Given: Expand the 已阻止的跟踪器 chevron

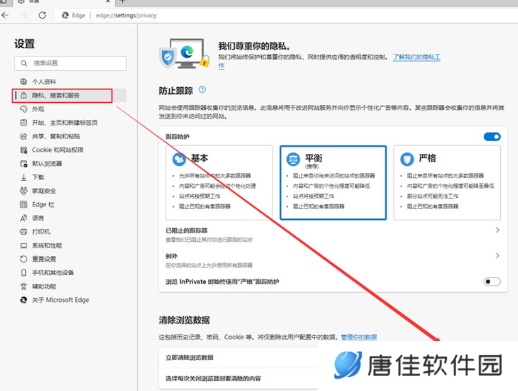Looking at the screenshot, I should point(497,230).
